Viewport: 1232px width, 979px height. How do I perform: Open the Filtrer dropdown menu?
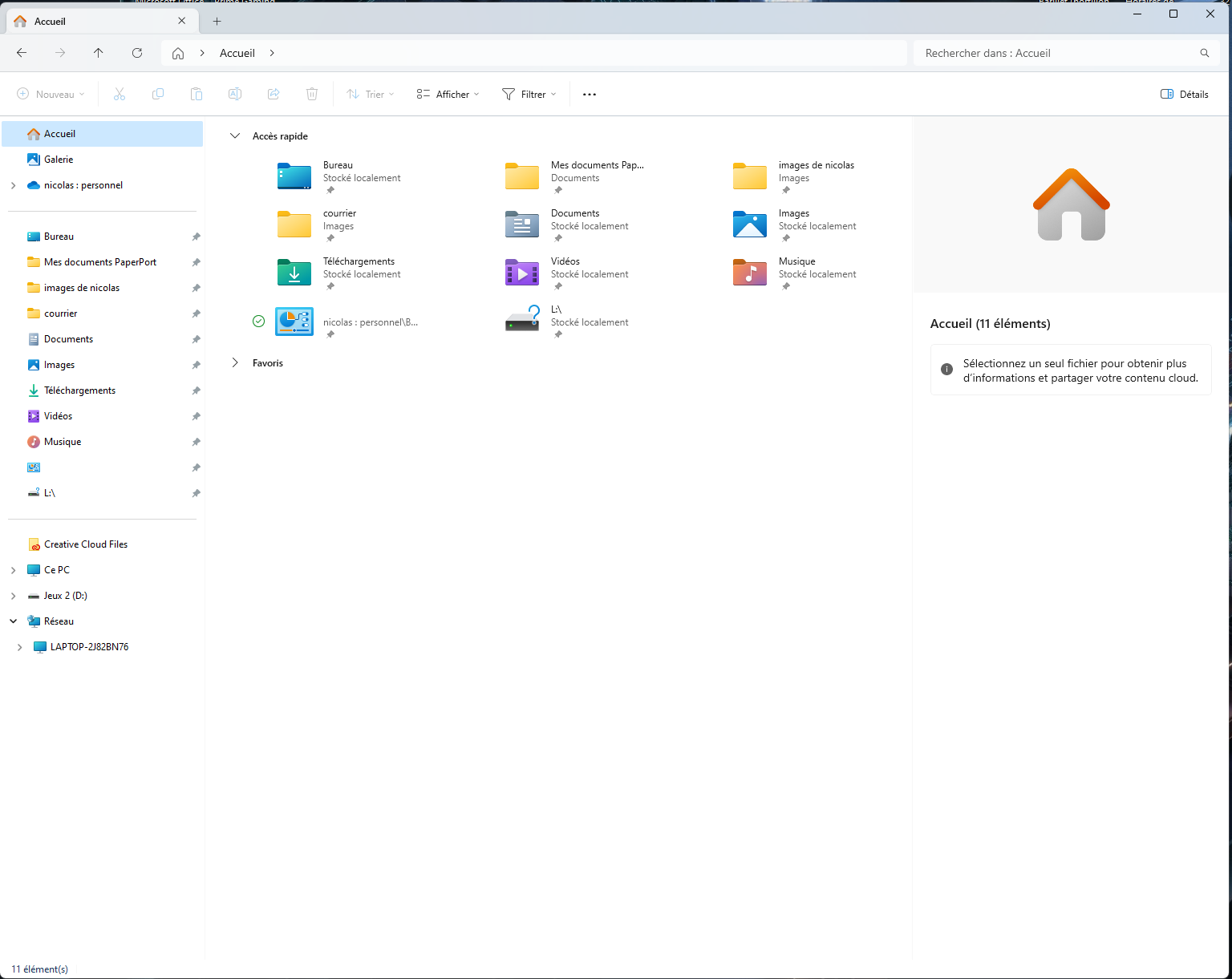529,95
